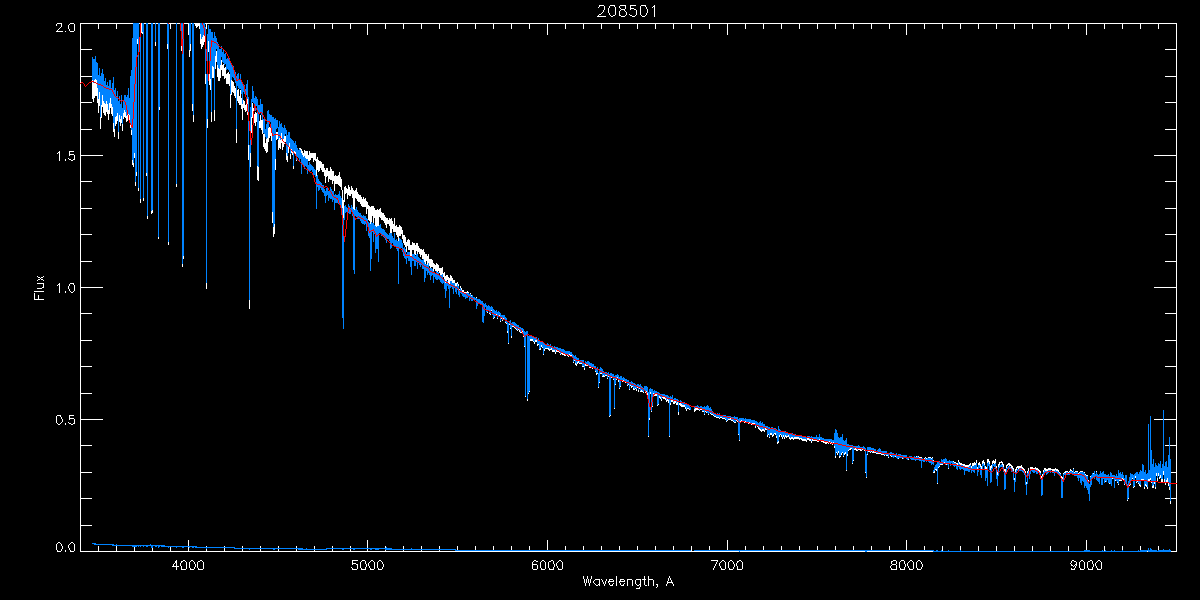The width and height of the screenshot is (1200, 600).
Task: Click the 9000 wavelength tick label
Action: (x=1086, y=565)
